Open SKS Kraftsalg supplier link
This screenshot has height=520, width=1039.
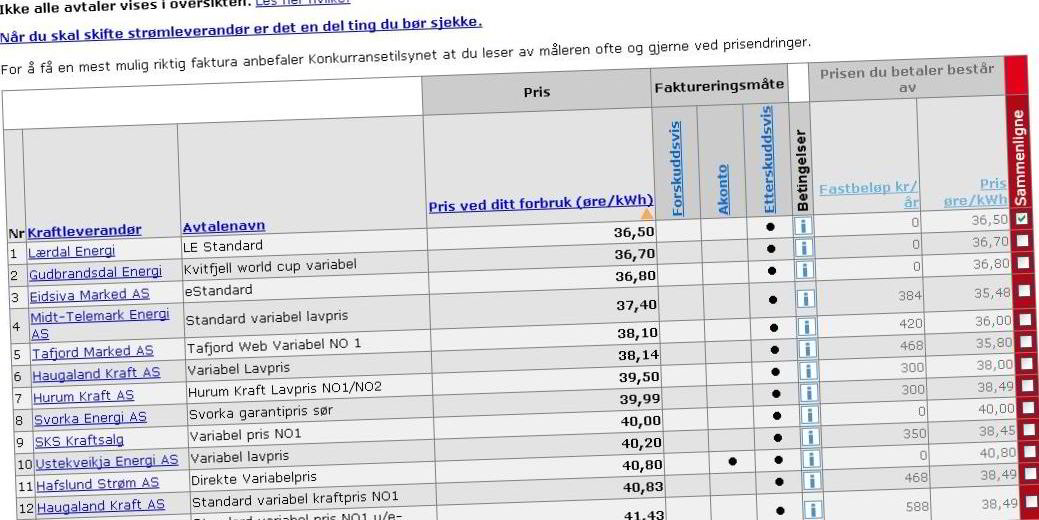(x=80, y=441)
